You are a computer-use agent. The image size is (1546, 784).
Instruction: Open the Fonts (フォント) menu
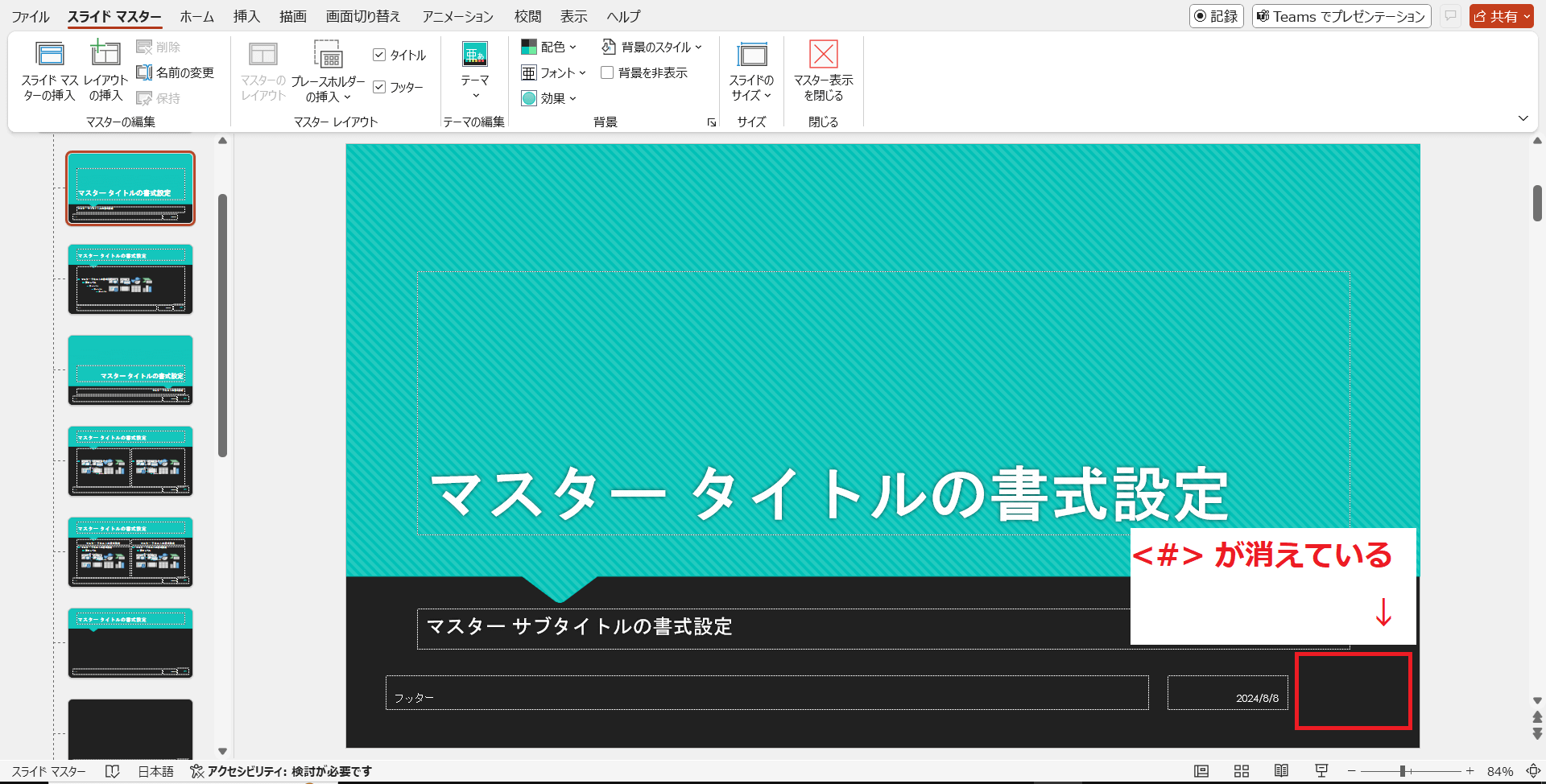(x=553, y=72)
